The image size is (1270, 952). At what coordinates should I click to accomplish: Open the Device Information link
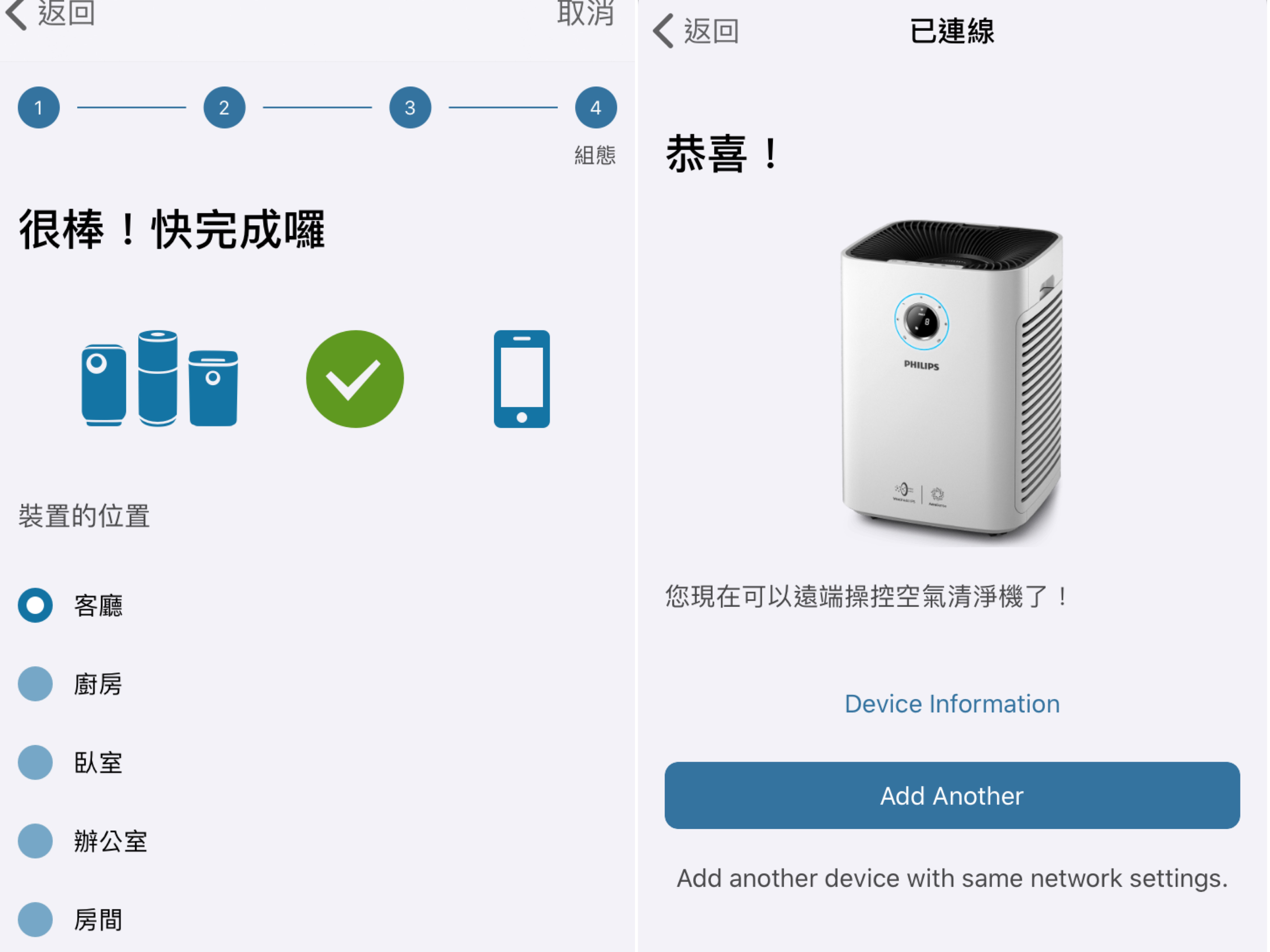[952, 704]
